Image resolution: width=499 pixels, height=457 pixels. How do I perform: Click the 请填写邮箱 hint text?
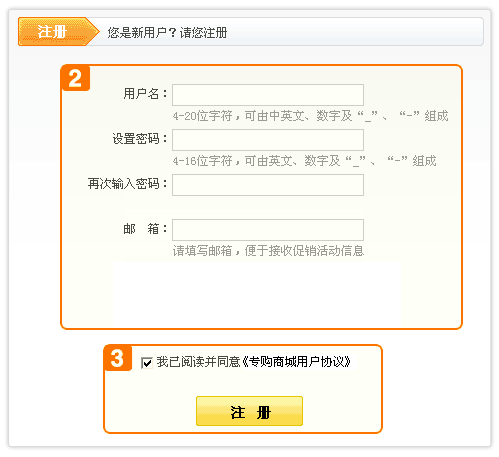click(268, 251)
